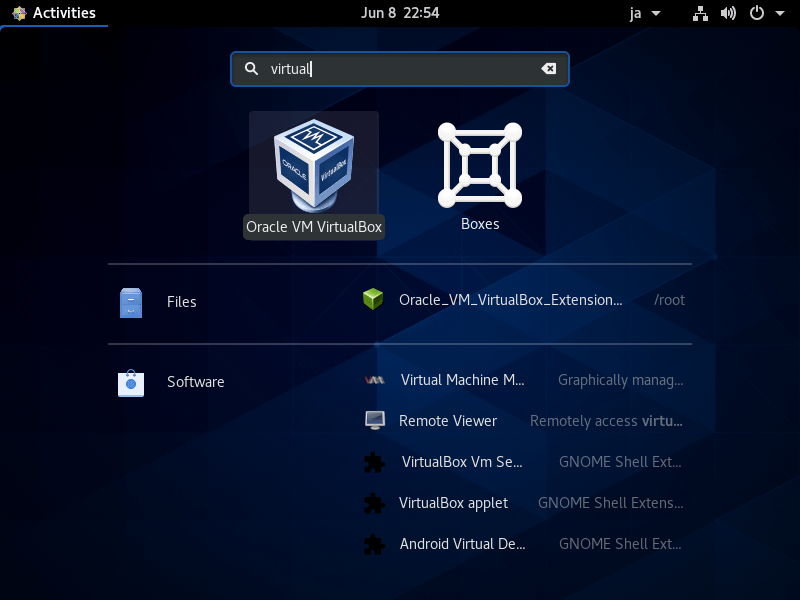
Task: Open Android Virtual De... extension result
Action: (462, 544)
